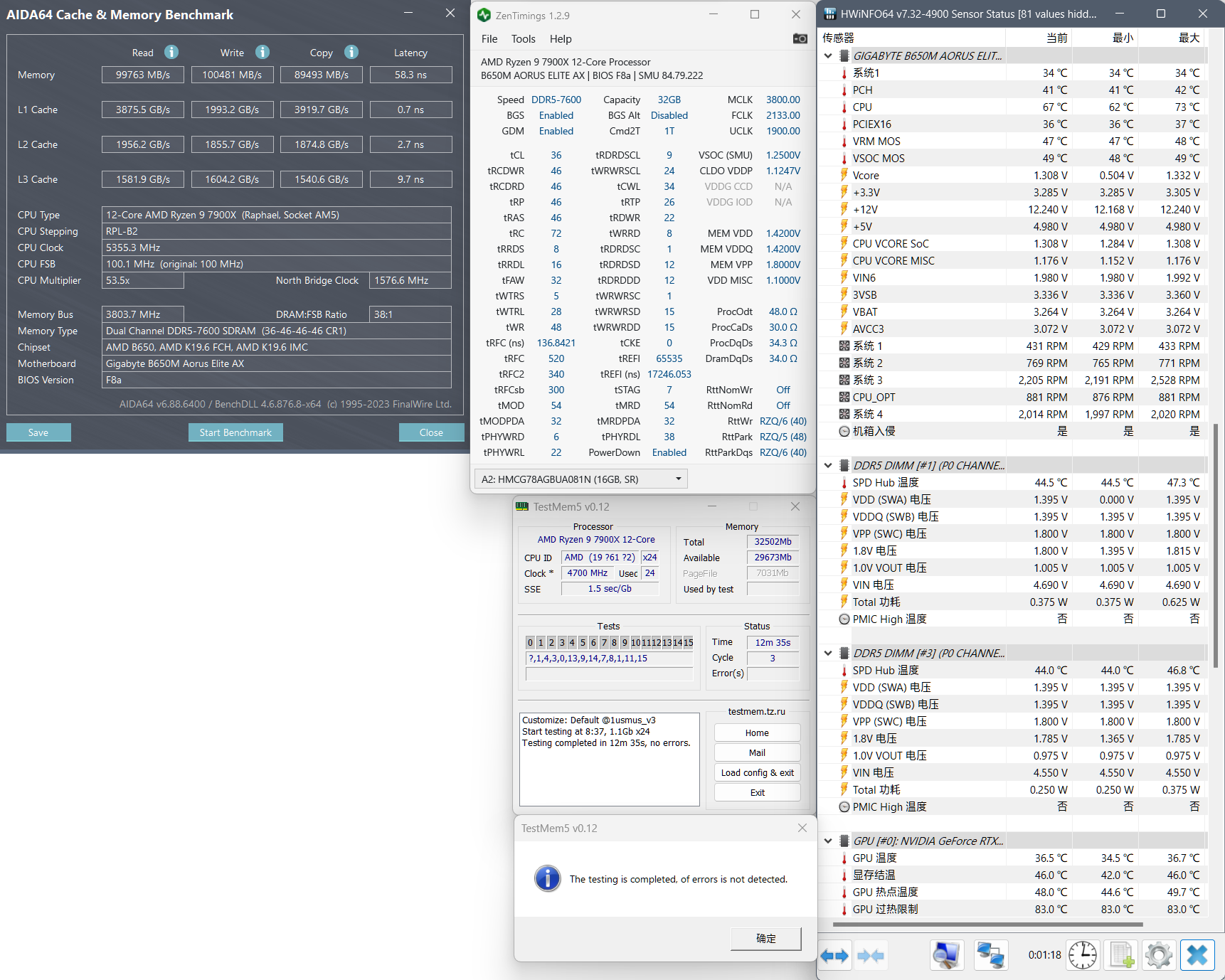Click the ZenTimings camera screenshot icon
Screen dimensions: 1225x980
click(x=800, y=38)
